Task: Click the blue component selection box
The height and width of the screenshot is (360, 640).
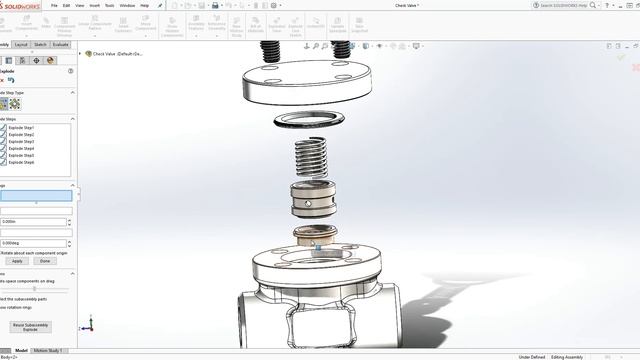Action: click(36, 196)
